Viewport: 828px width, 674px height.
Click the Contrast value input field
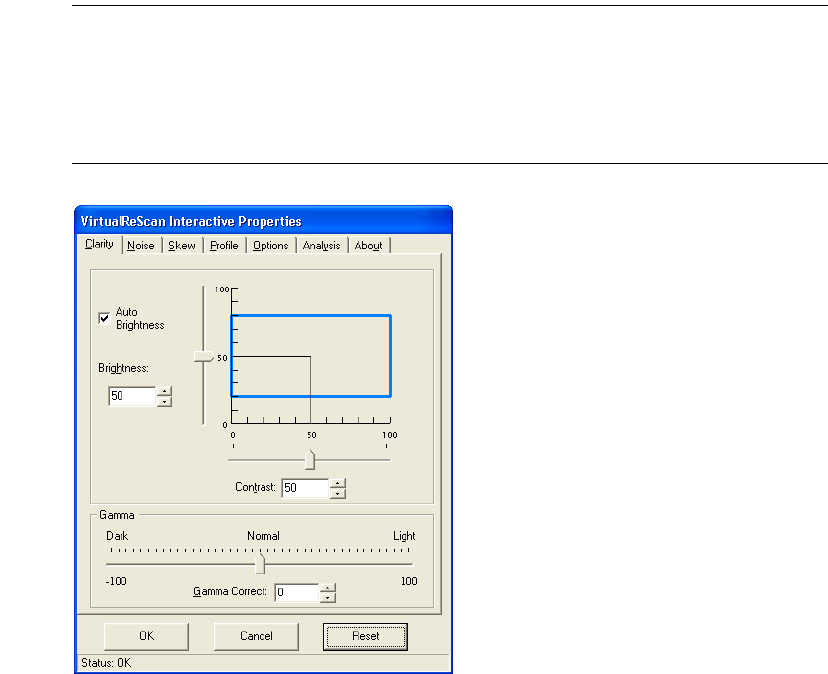pos(304,488)
